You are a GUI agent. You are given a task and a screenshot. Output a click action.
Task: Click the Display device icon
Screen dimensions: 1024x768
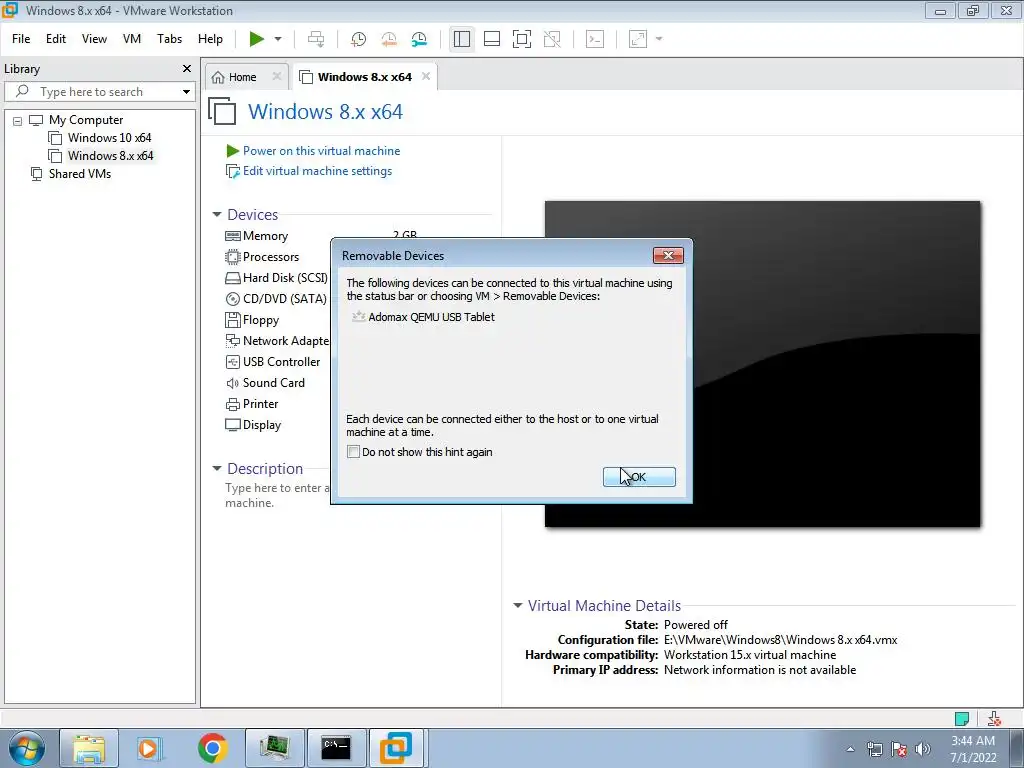pos(232,425)
